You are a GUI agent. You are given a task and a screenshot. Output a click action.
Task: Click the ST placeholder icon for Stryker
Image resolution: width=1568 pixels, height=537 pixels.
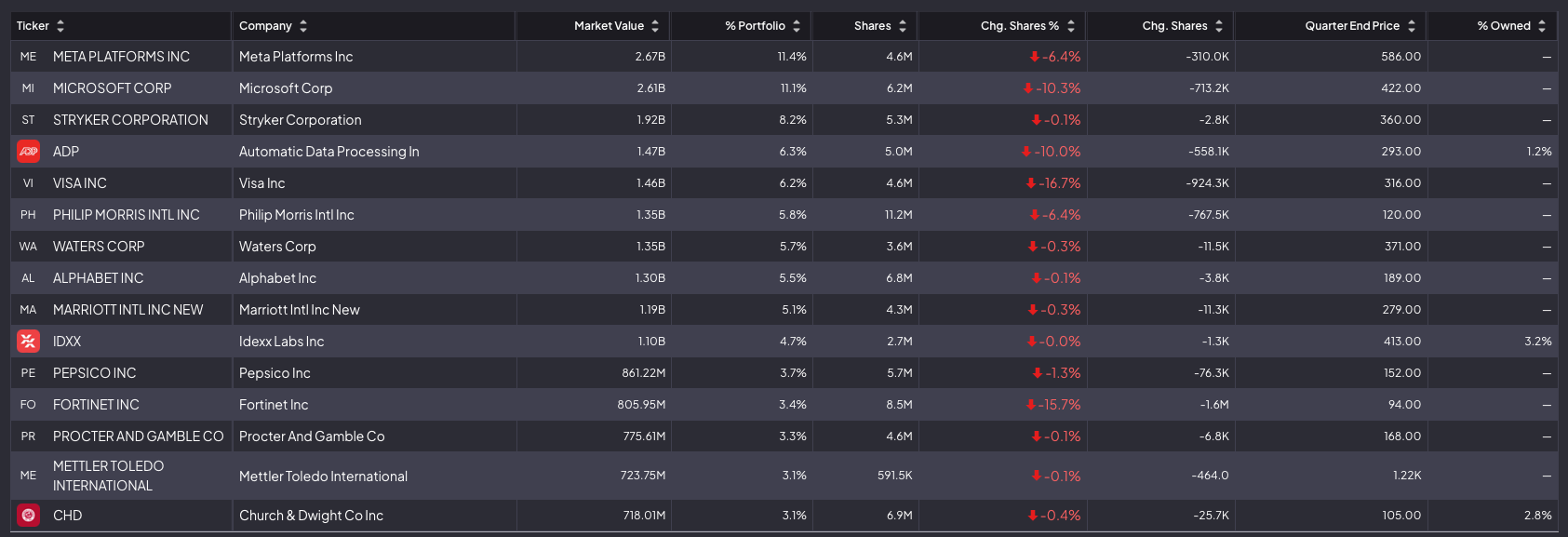[x=28, y=120]
